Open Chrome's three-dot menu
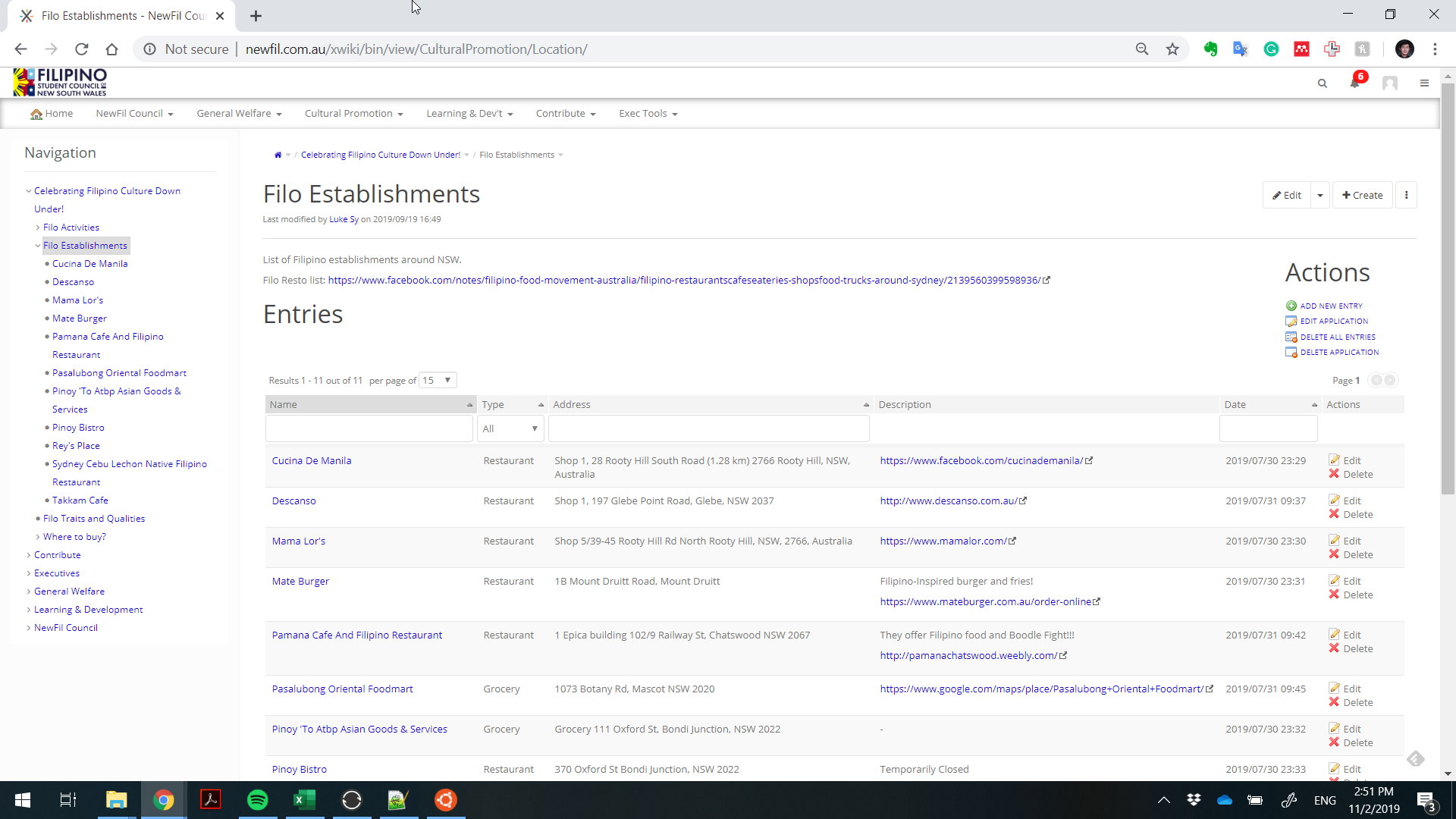Image resolution: width=1456 pixels, height=819 pixels. [x=1435, y=49]
